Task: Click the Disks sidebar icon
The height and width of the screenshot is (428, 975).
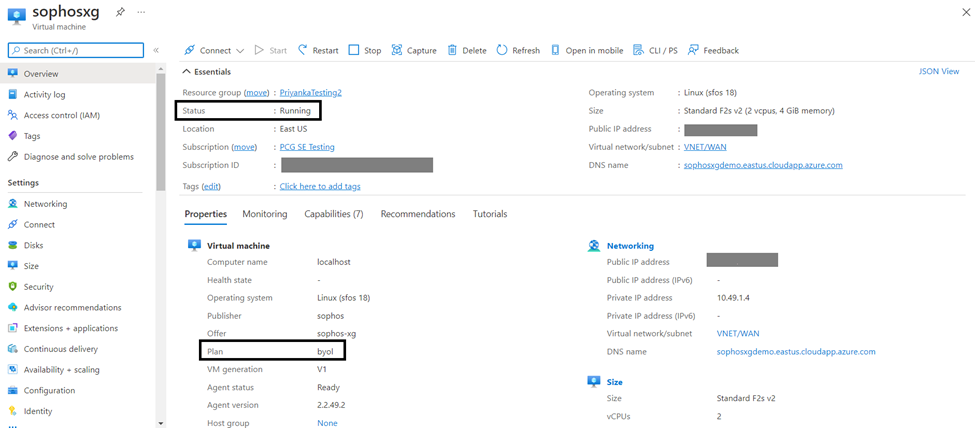Action: point(12,245)
